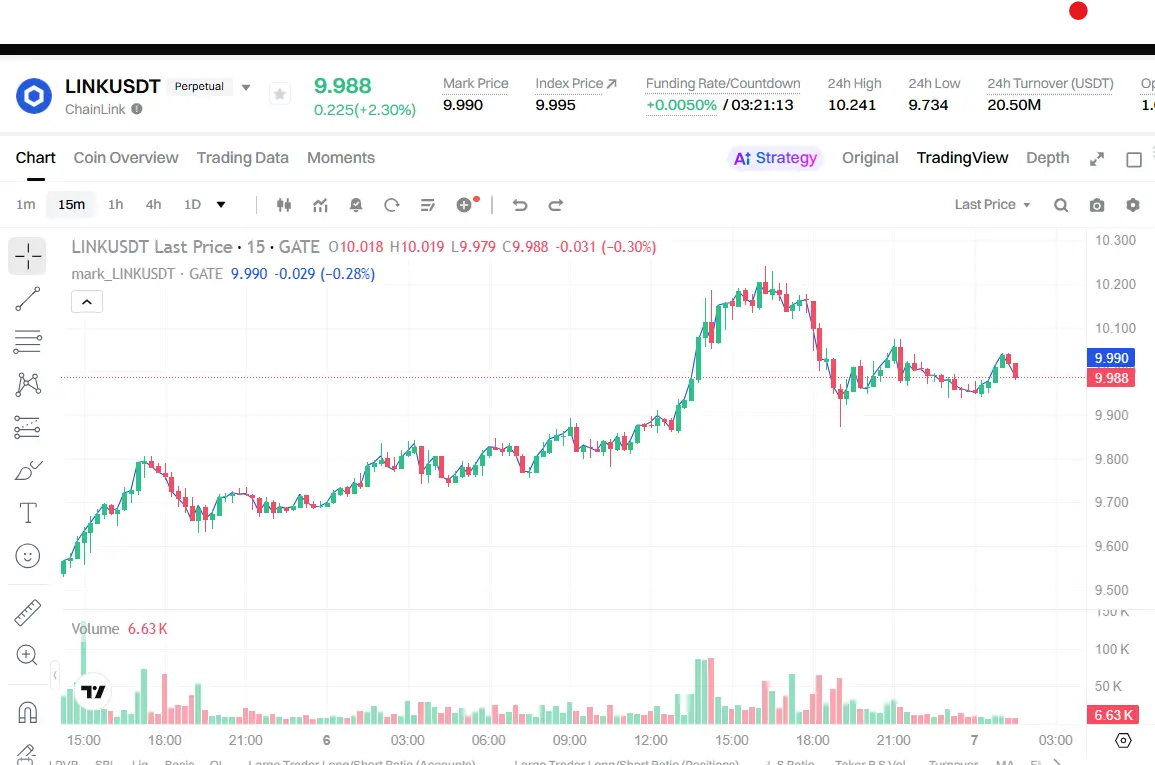Expand chart to fullscreen arrows icon
1155x765 pixels.
pyautogui.click(x=1097, y=158)
